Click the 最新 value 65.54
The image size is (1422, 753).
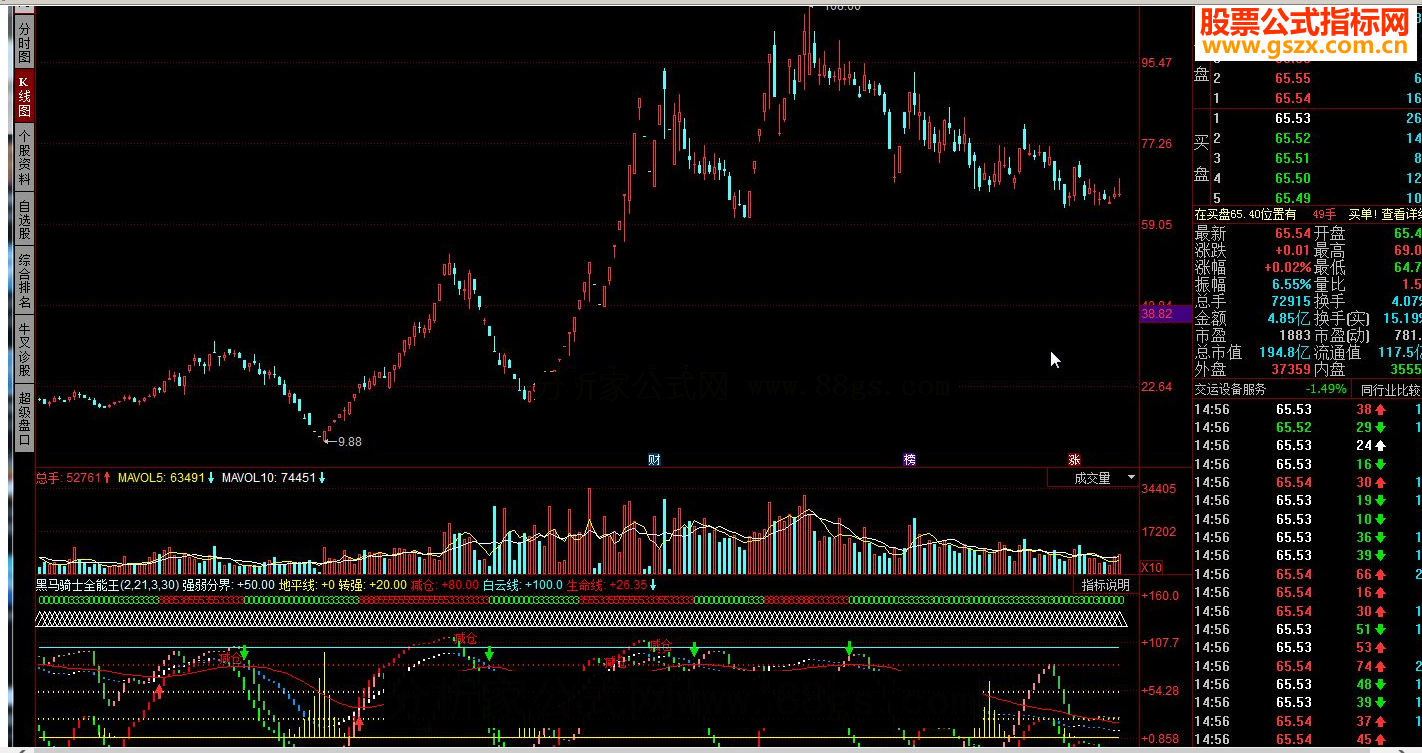coord(1292,233)
